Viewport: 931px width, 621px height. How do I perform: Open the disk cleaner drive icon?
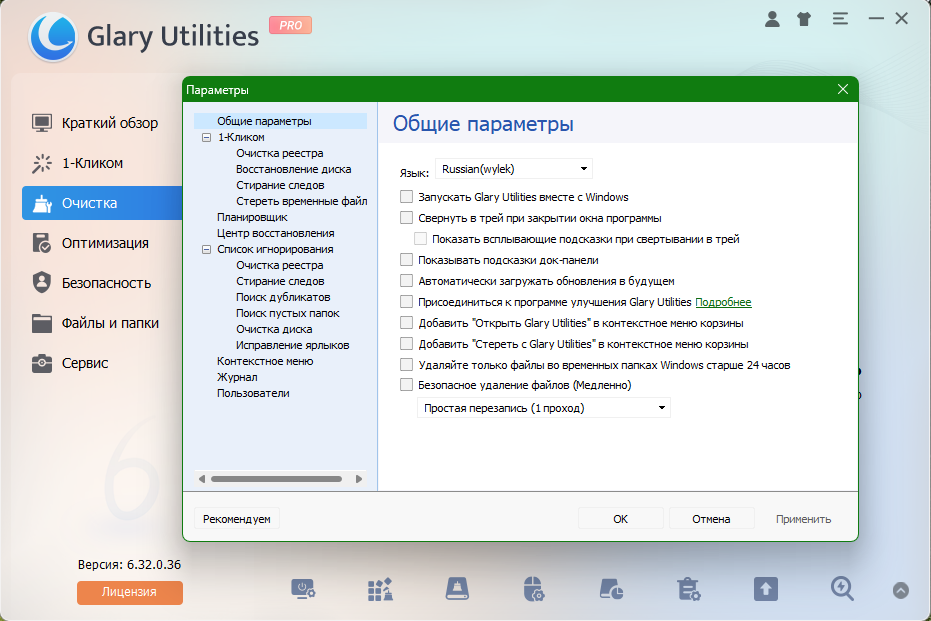pos(457,589)
